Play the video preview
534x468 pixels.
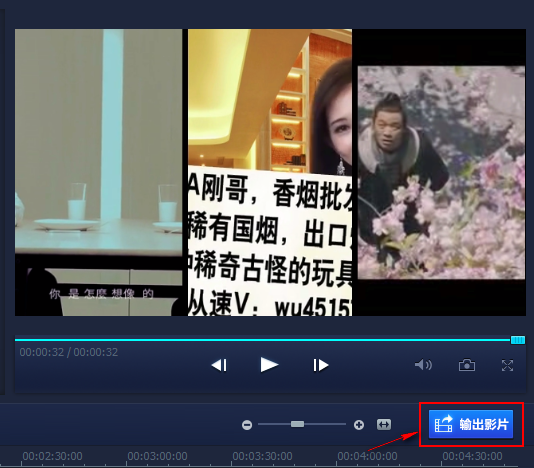tap(269, 365)
